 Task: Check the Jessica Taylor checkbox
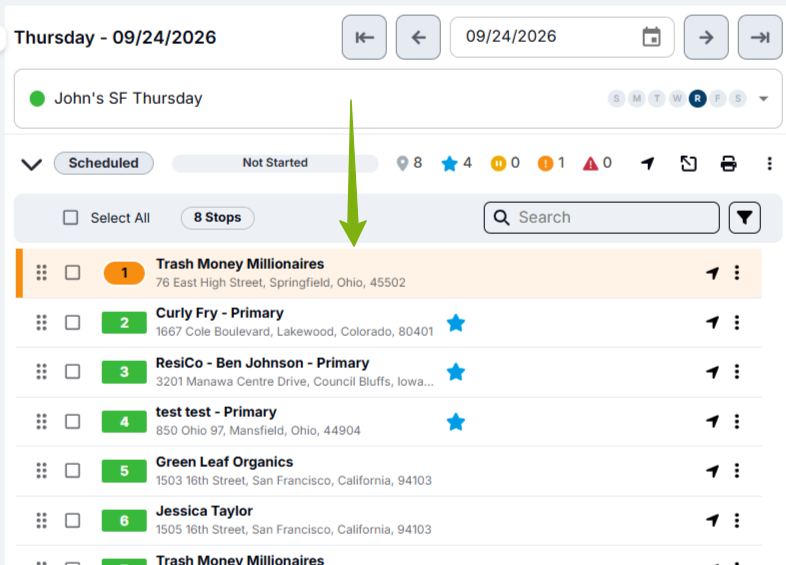tap(73, 520)
